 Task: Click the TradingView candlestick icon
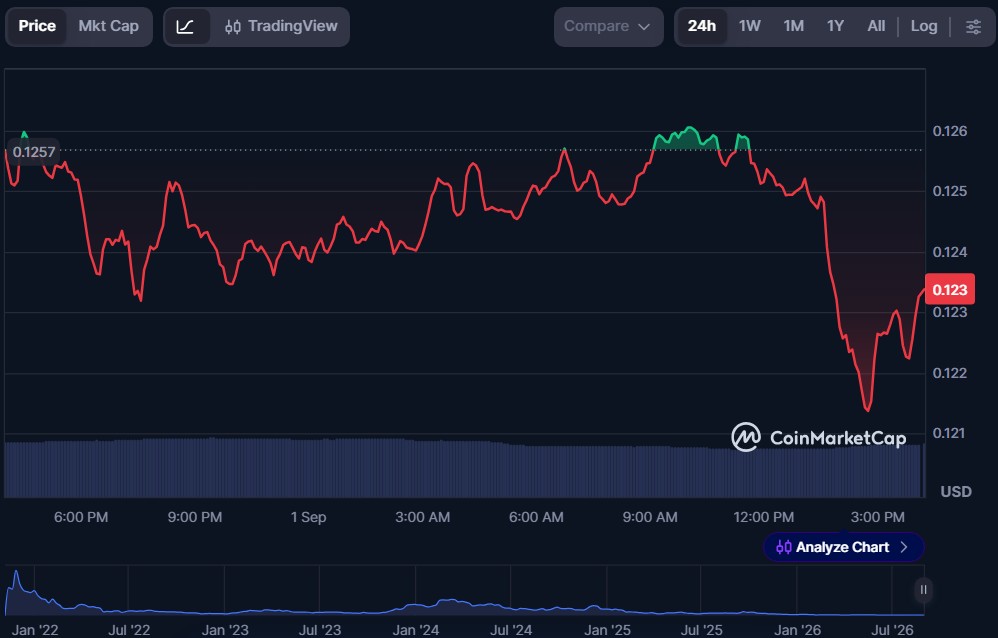click(x=233, y=27)
